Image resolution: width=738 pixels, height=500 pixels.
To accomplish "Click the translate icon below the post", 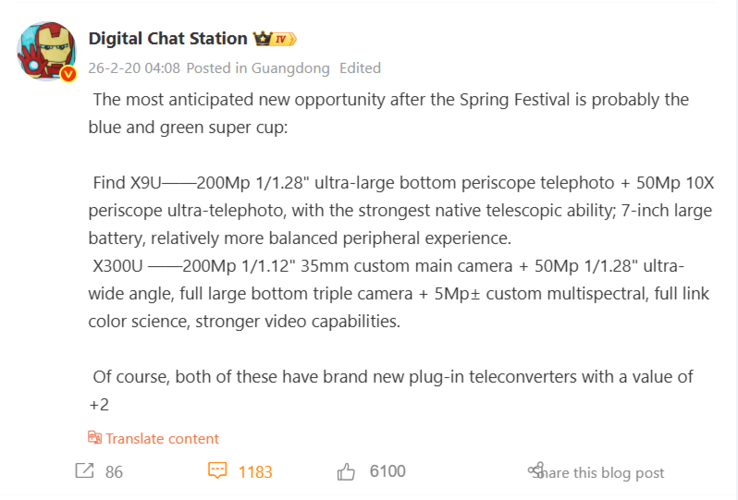I will (x=95, y=438).
